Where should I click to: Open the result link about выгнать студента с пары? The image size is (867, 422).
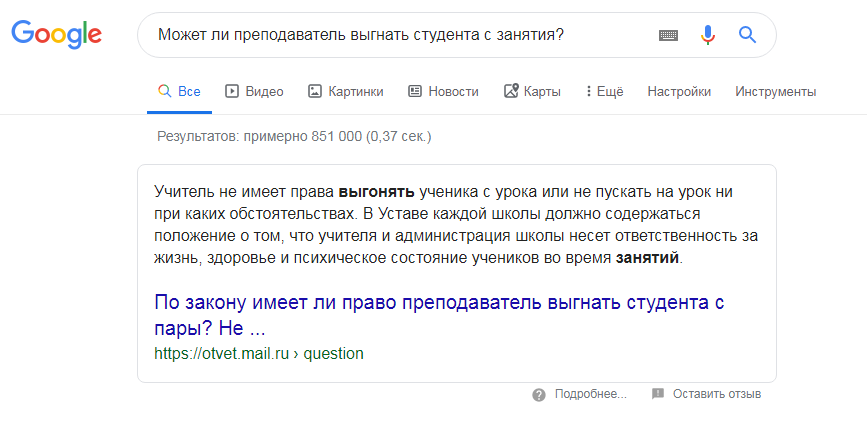439,316
